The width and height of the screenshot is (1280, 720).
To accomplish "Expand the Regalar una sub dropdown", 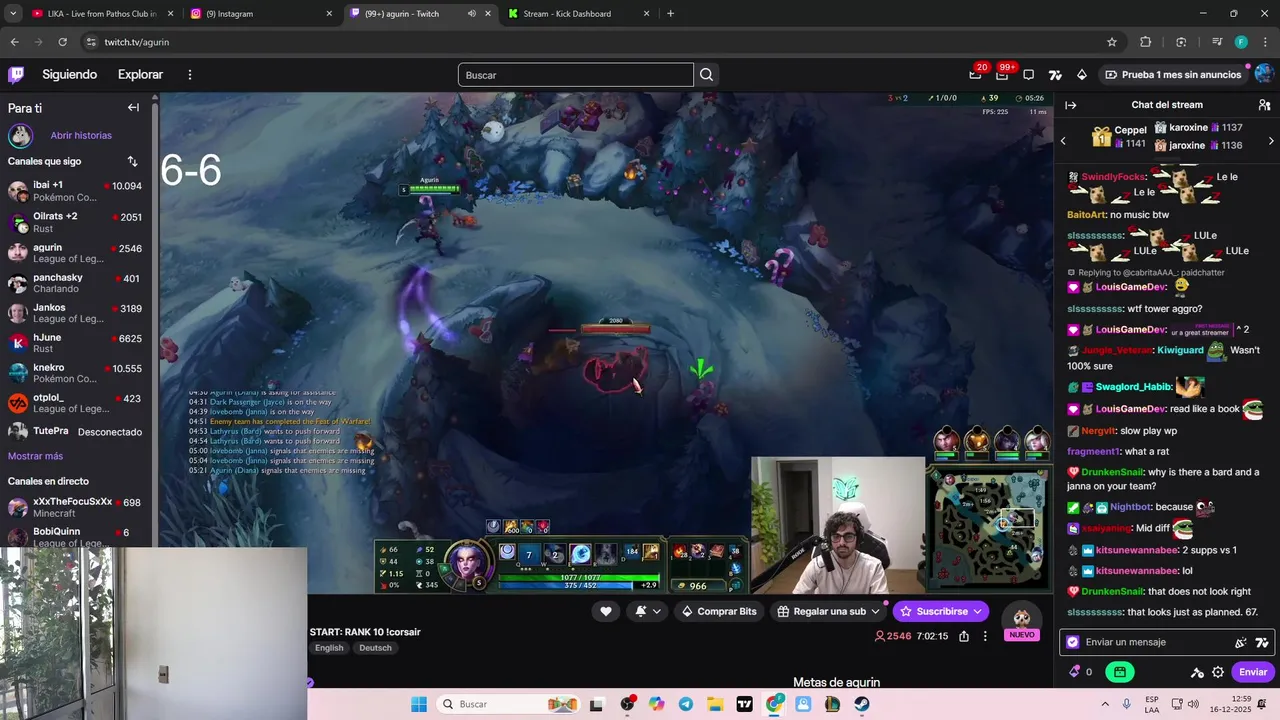I will [875, 611].
